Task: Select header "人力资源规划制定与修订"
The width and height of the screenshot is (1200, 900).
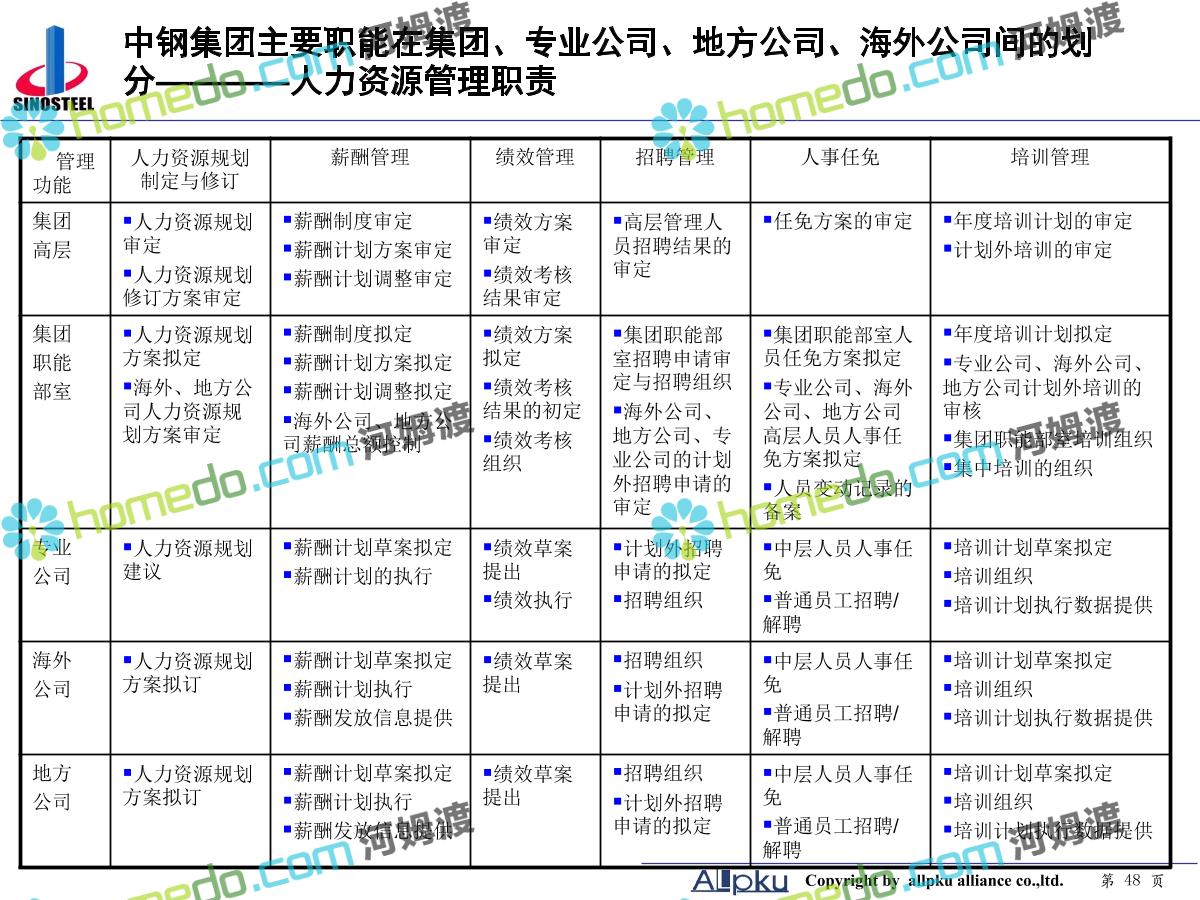Action: coord(190,169)
